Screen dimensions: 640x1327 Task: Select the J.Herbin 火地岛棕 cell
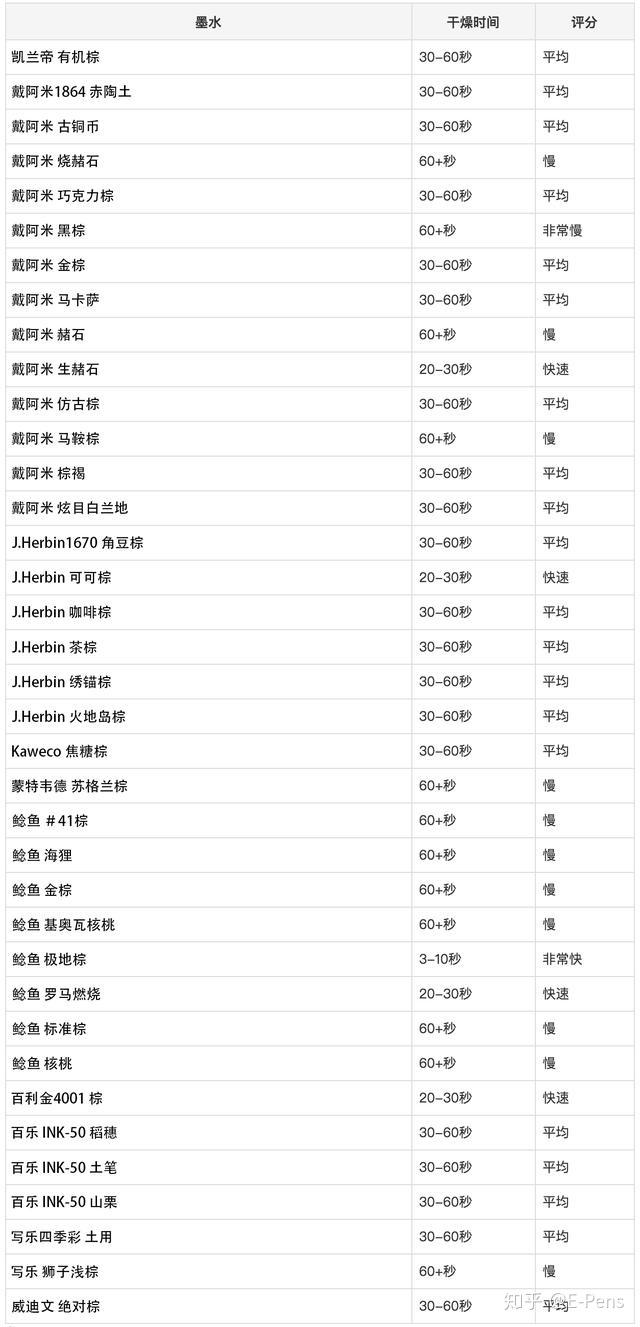(x=68, y=716)
